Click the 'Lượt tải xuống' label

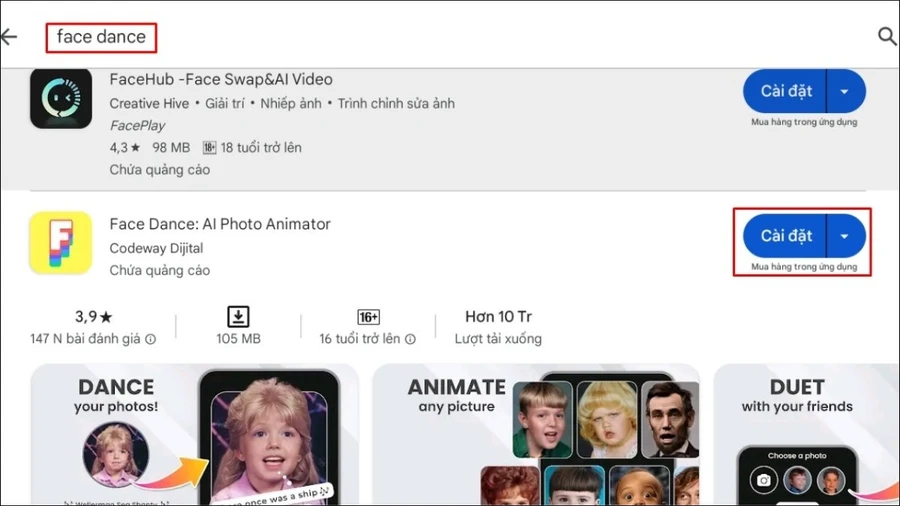tap(498, 339)
